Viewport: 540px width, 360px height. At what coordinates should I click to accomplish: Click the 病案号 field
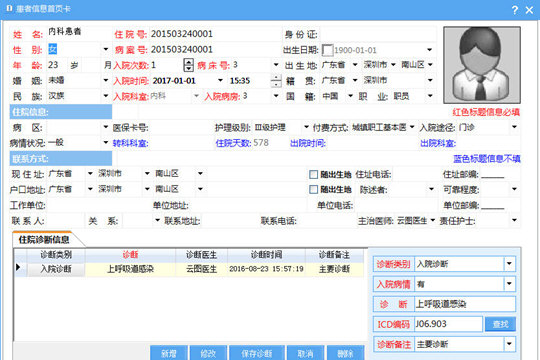pyautogui.click(x=215, y=49)
